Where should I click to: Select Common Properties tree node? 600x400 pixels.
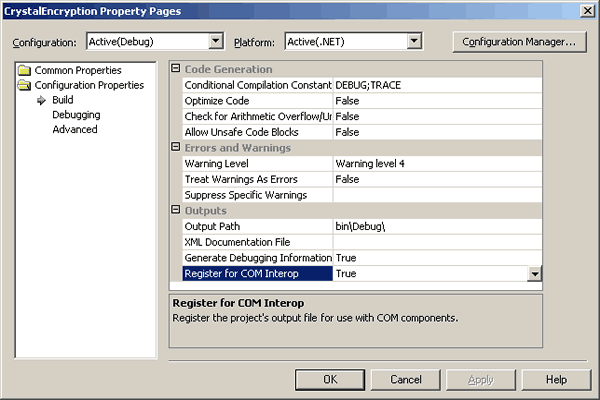tap(78, 70)
